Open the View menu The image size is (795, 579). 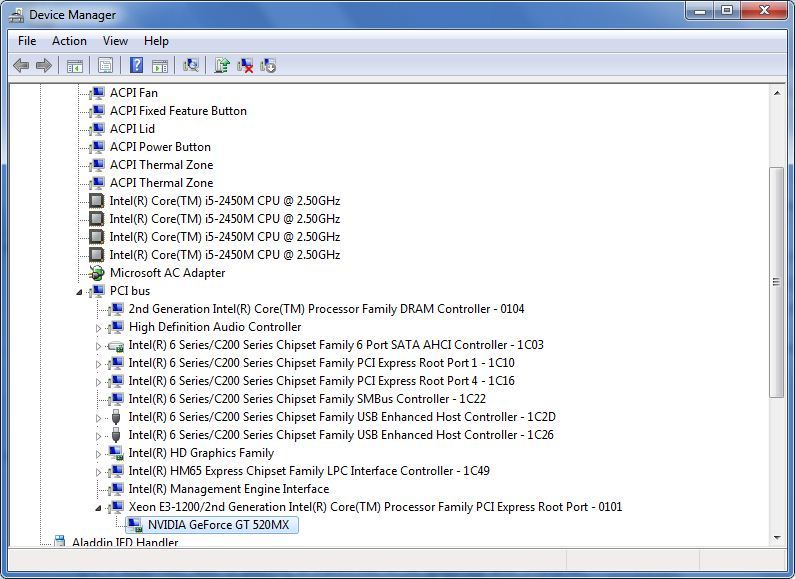[x=115, y=41]
